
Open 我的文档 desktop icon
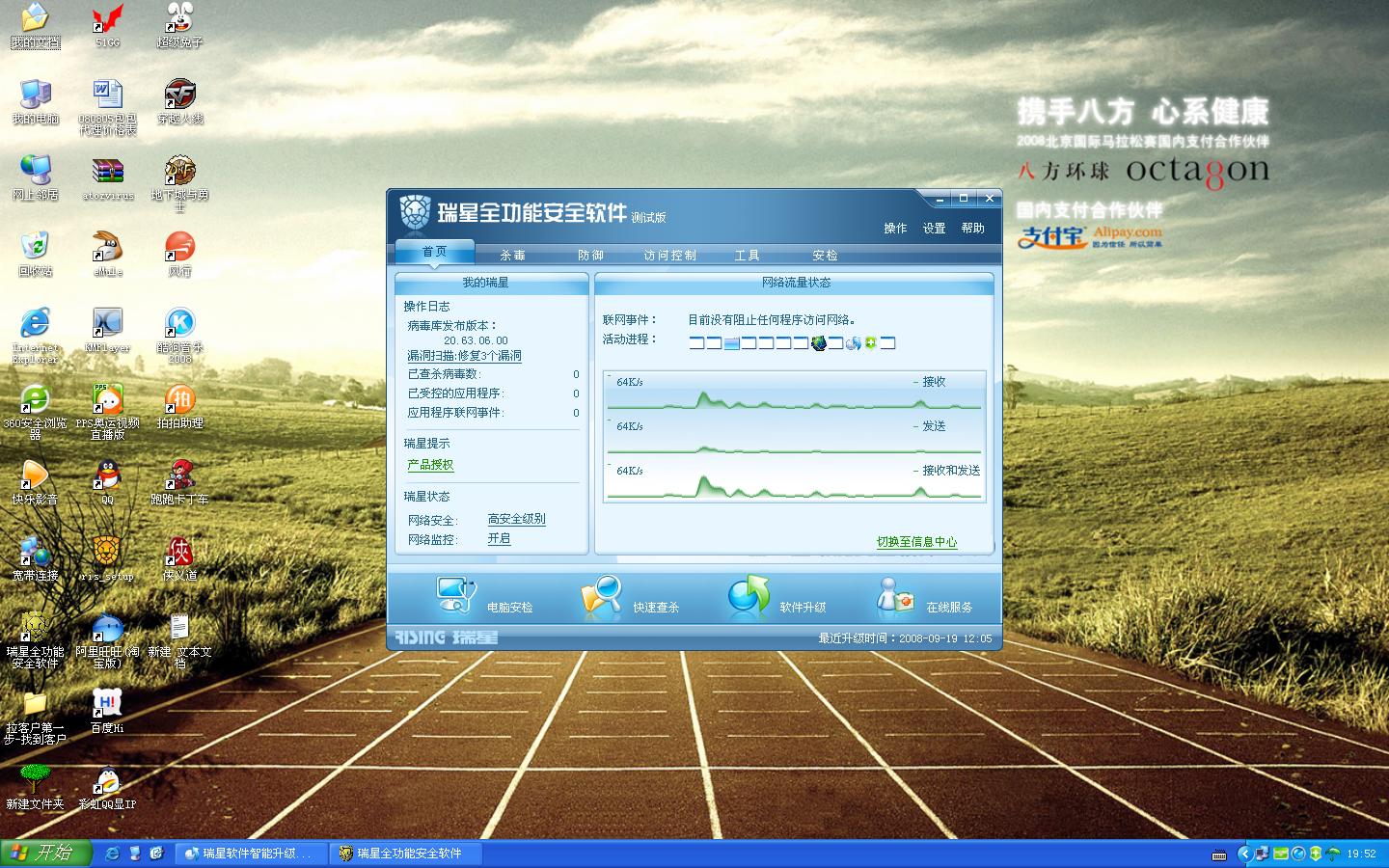(35, 26)
